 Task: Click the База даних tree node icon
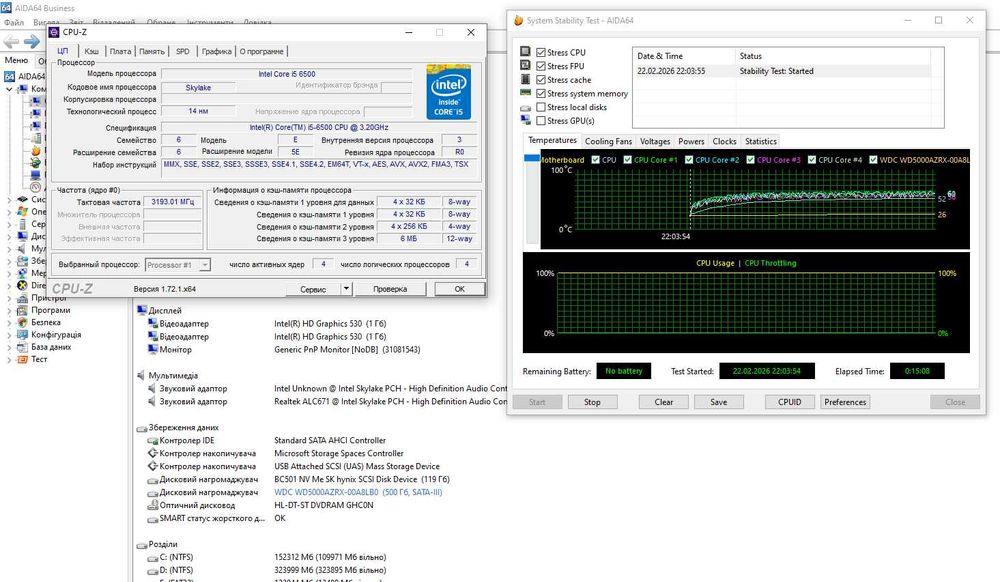coord(22,347)
